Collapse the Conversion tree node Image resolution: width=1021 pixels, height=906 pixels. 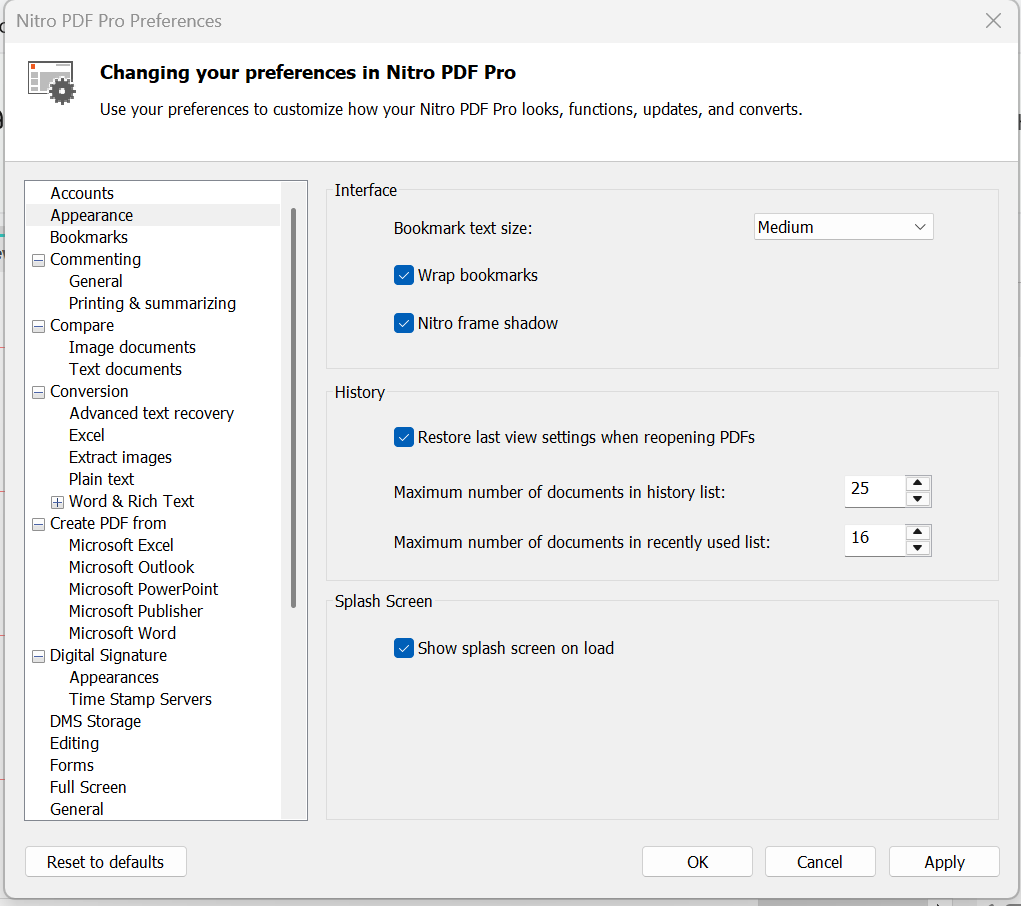click(x=38, y=392)
